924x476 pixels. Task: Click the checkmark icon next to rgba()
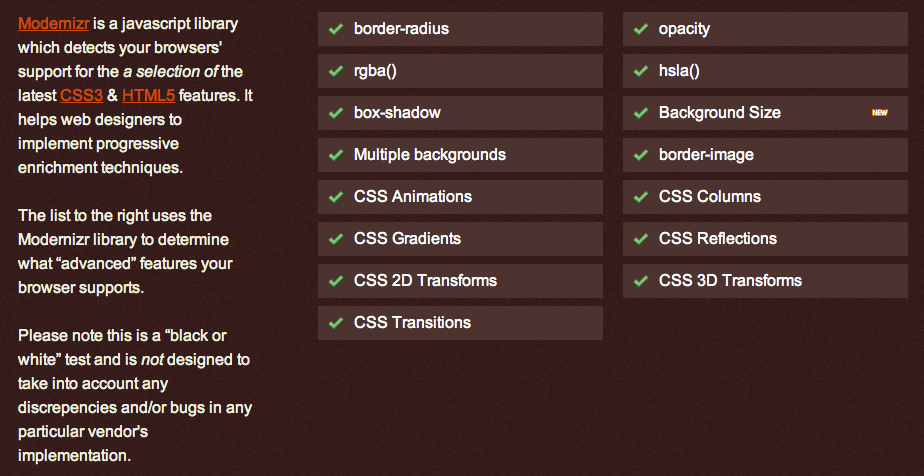[336, 71]
